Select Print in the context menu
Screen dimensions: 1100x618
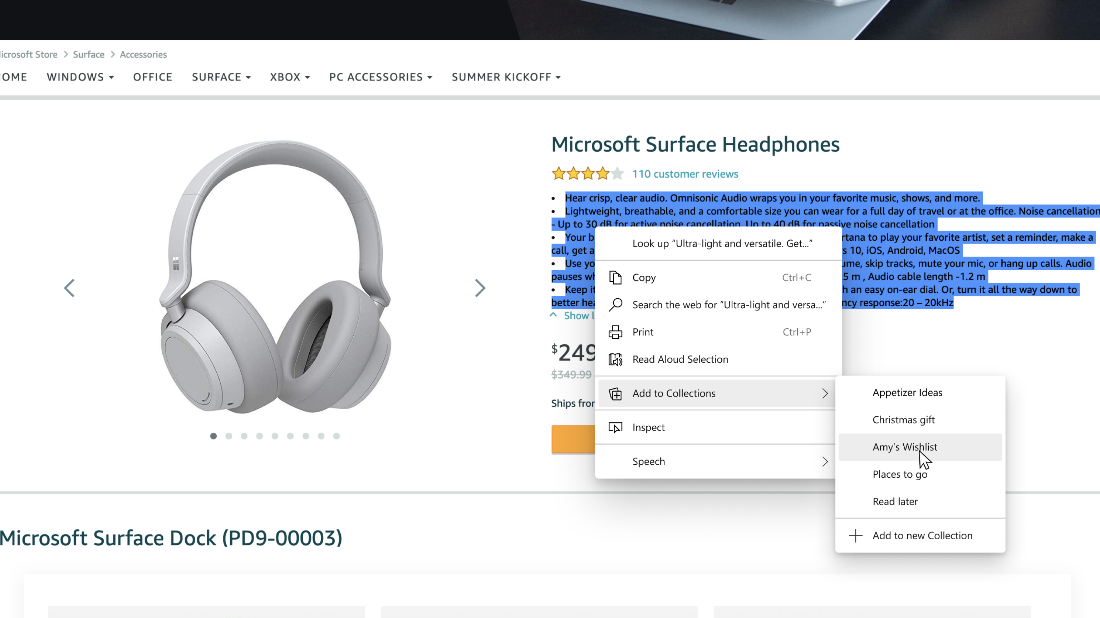pos(718,332)
